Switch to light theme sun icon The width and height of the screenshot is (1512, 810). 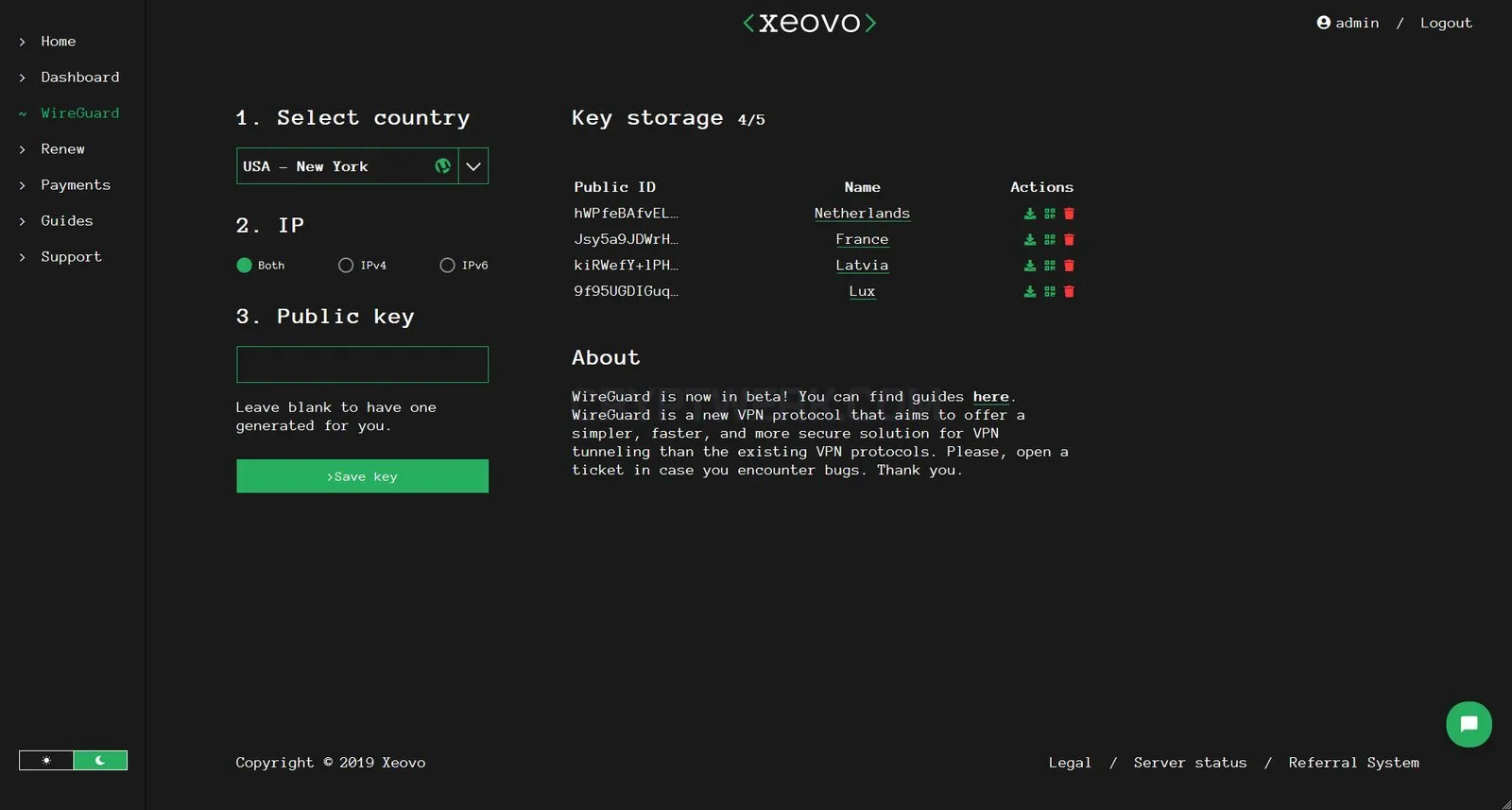pos(46,761)
